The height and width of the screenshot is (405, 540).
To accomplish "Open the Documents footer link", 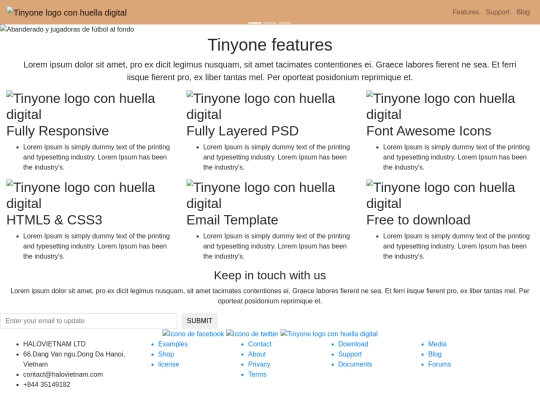I will click(355, 364).
